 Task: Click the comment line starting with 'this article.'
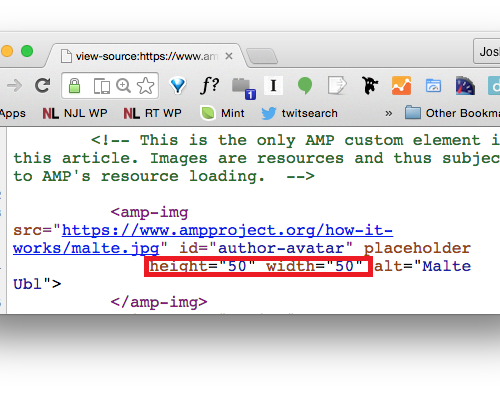(257, 158)
